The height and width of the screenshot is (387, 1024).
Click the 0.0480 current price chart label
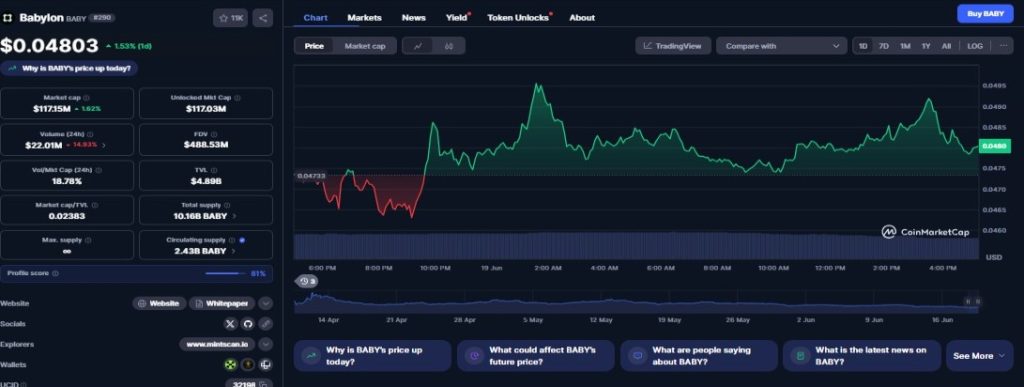(995, 146)
